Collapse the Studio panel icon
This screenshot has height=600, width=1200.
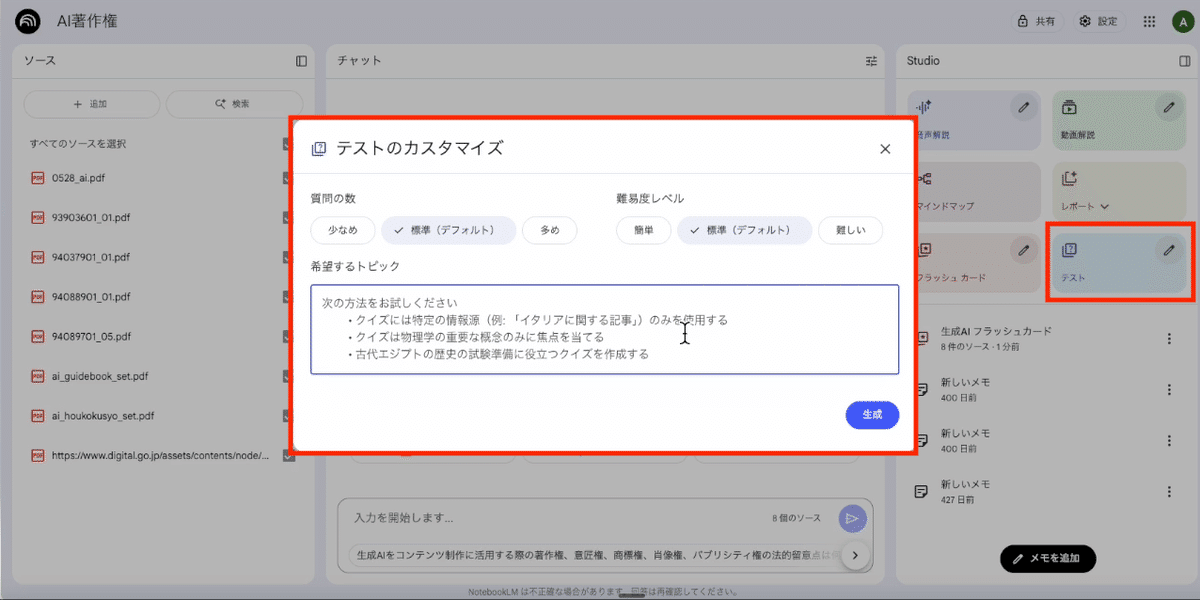[x=1185, y=61]
